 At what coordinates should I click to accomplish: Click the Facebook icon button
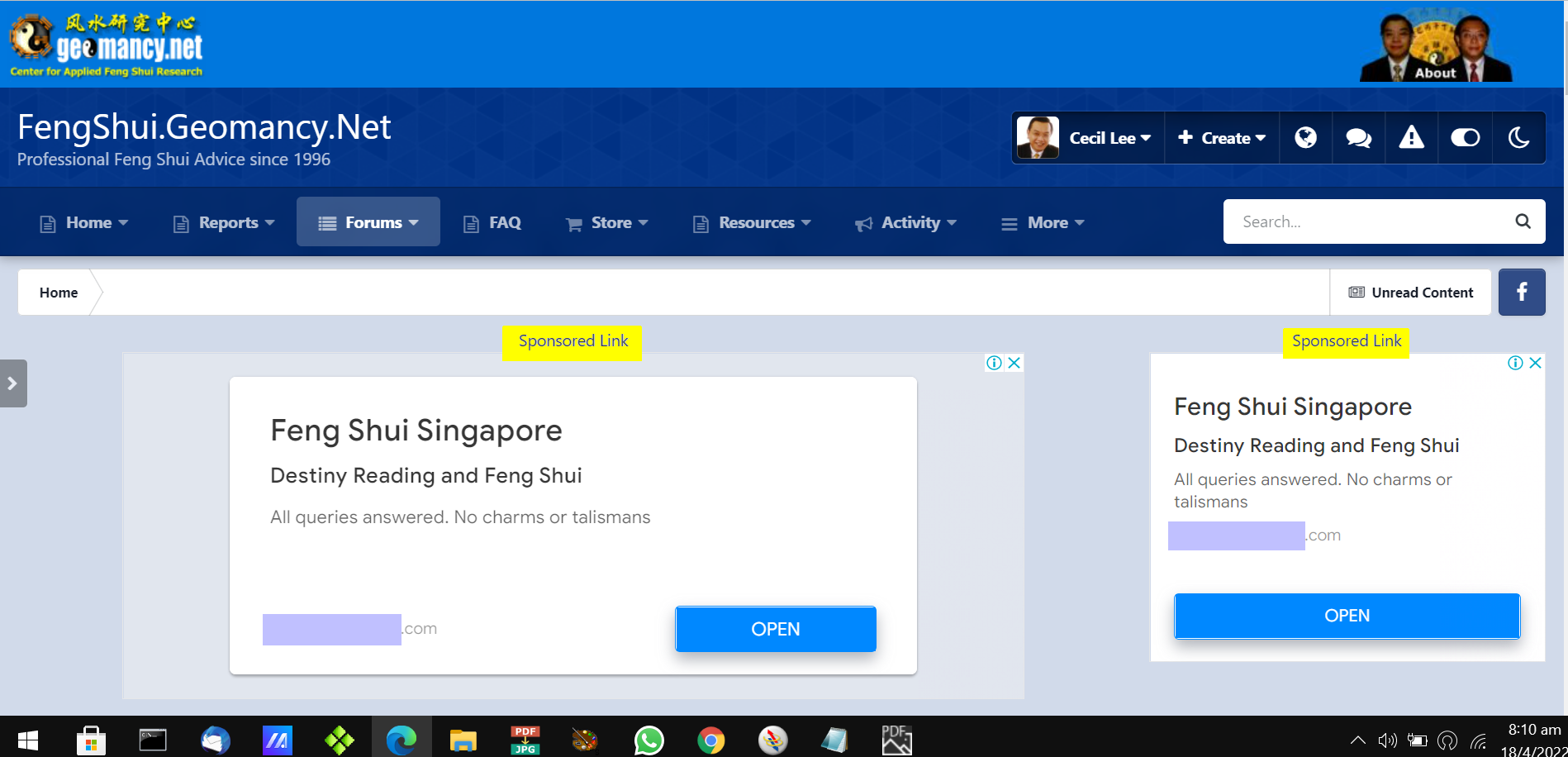[x=1522, y=292]
